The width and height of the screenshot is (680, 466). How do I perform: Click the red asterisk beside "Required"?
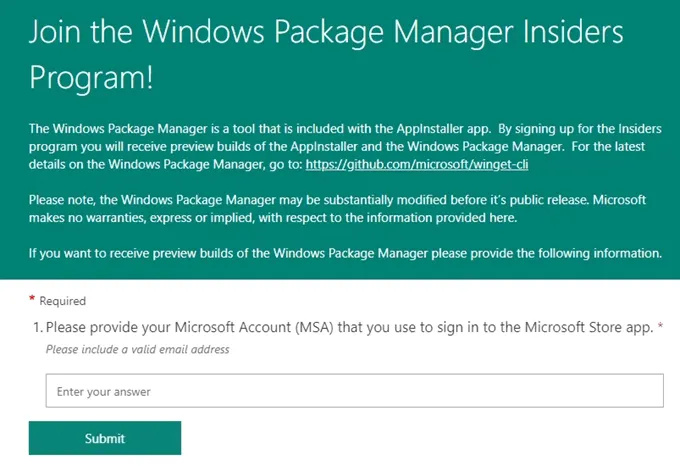[x=32, y=299]
